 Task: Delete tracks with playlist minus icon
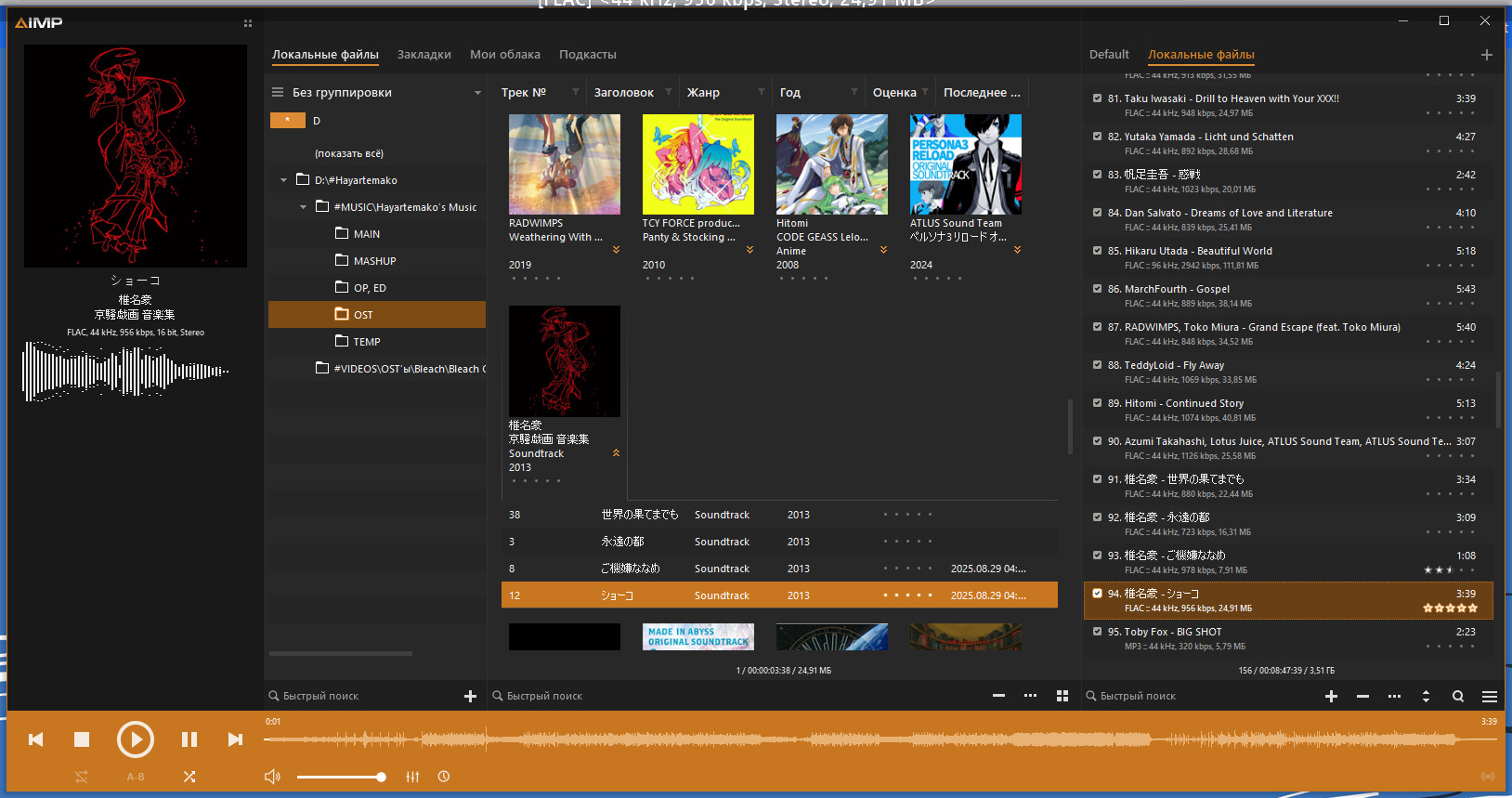point(1362,696)
